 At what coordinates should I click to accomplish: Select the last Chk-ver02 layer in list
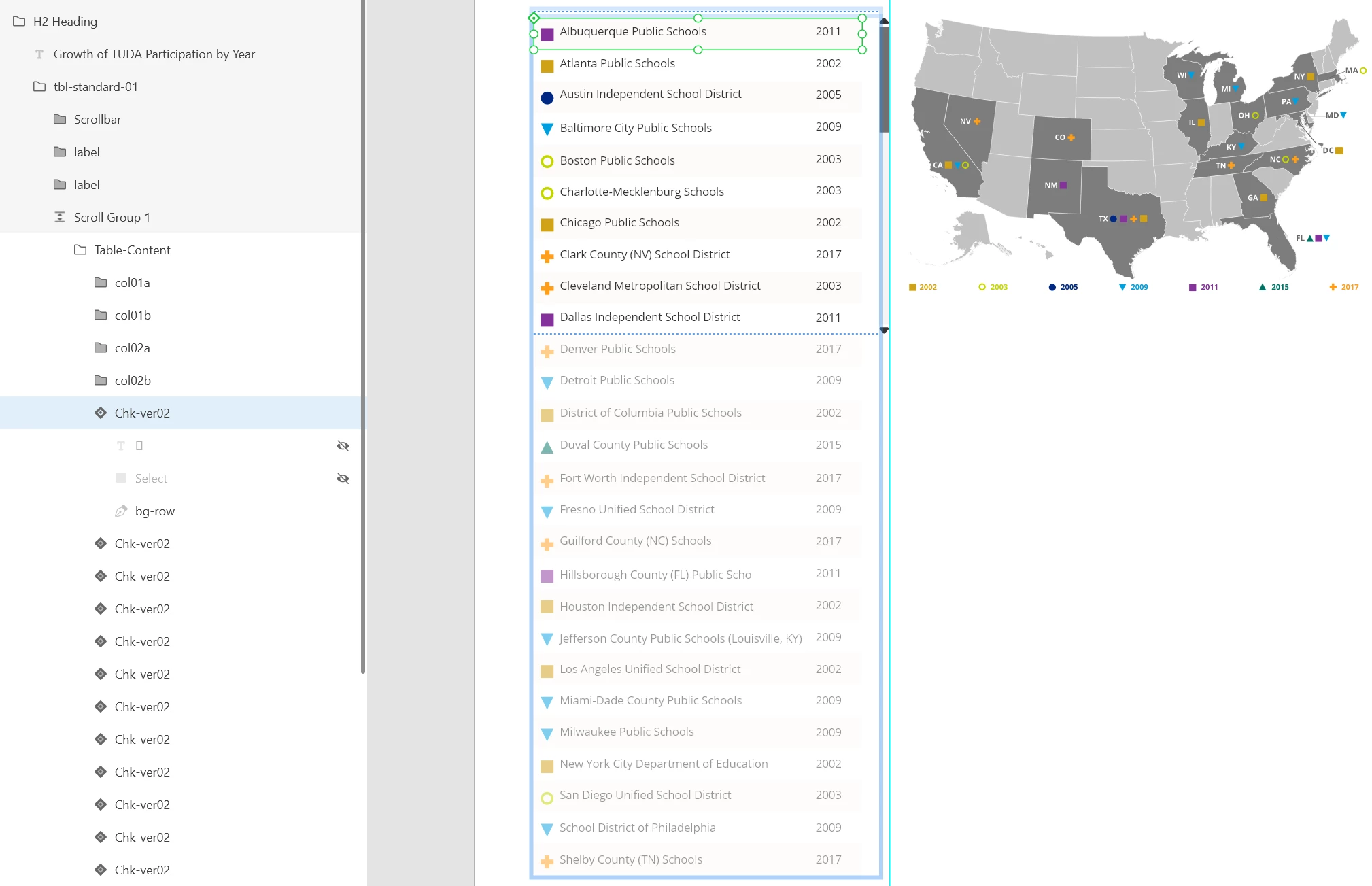point(142,870)
